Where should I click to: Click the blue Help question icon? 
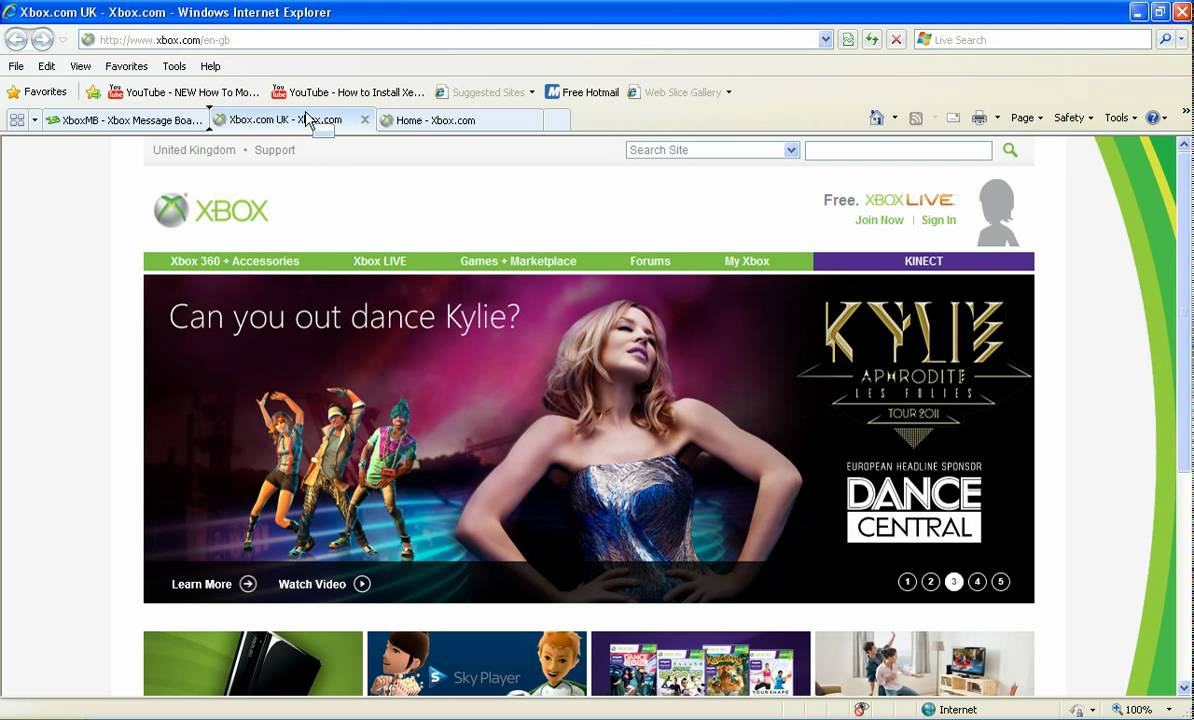coord(1153,118)
